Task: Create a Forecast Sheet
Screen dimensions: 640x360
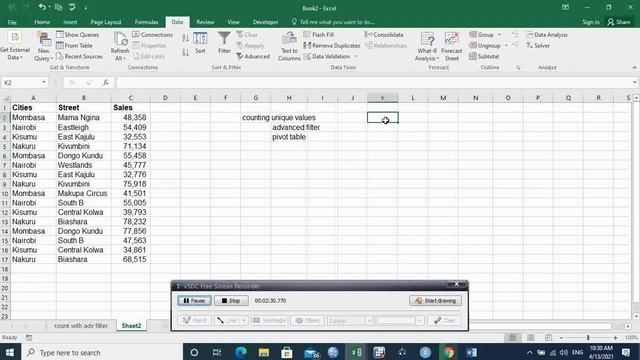Action: click(451, 46)
